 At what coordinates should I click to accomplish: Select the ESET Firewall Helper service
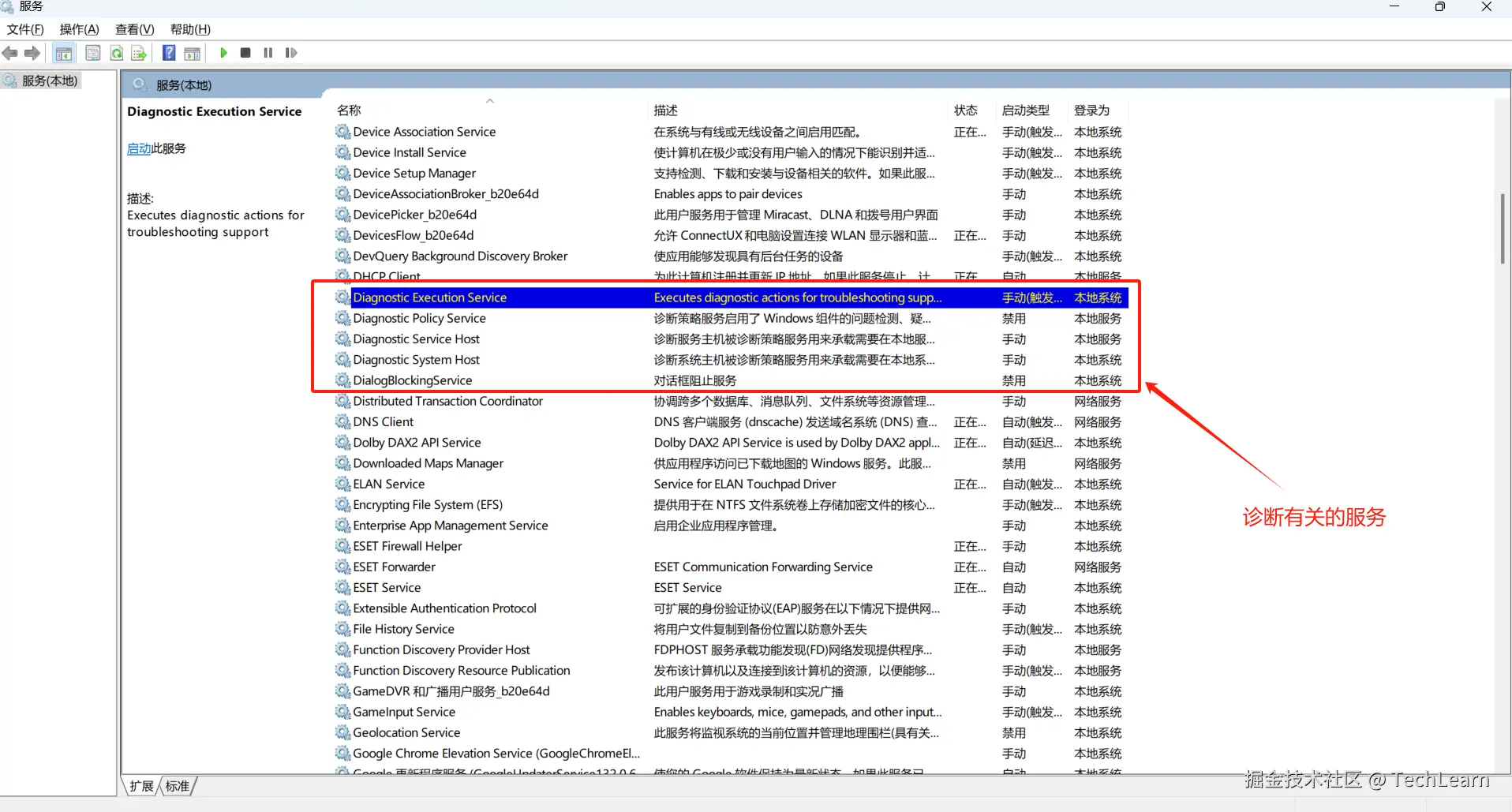click(732, 546)
